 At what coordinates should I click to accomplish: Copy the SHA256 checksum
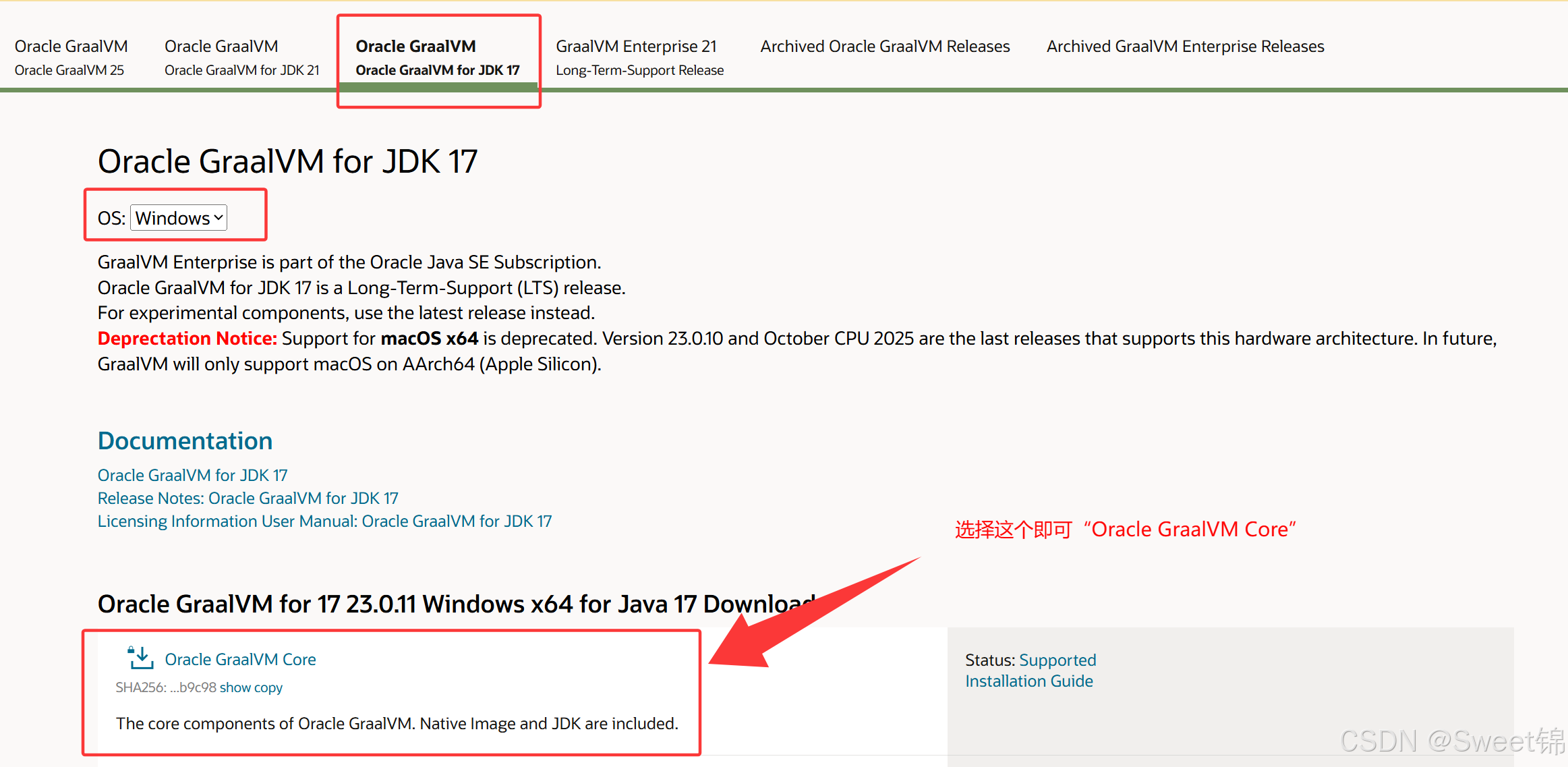pos(268,687)
